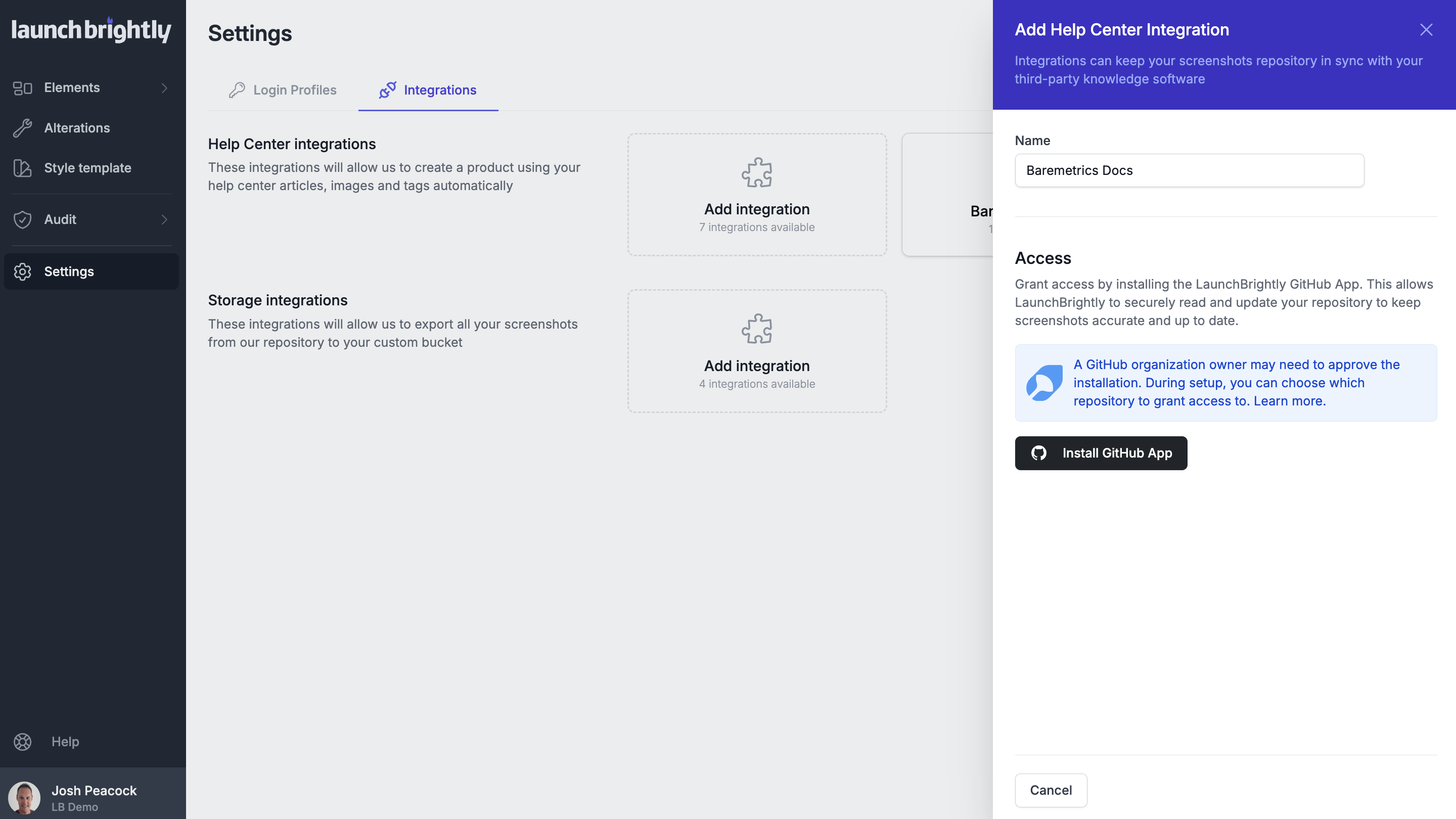The height and width of the screenshot is (819, 1456).
Task: Click the GitHub octocat icon
Action: click(1039, 453)
